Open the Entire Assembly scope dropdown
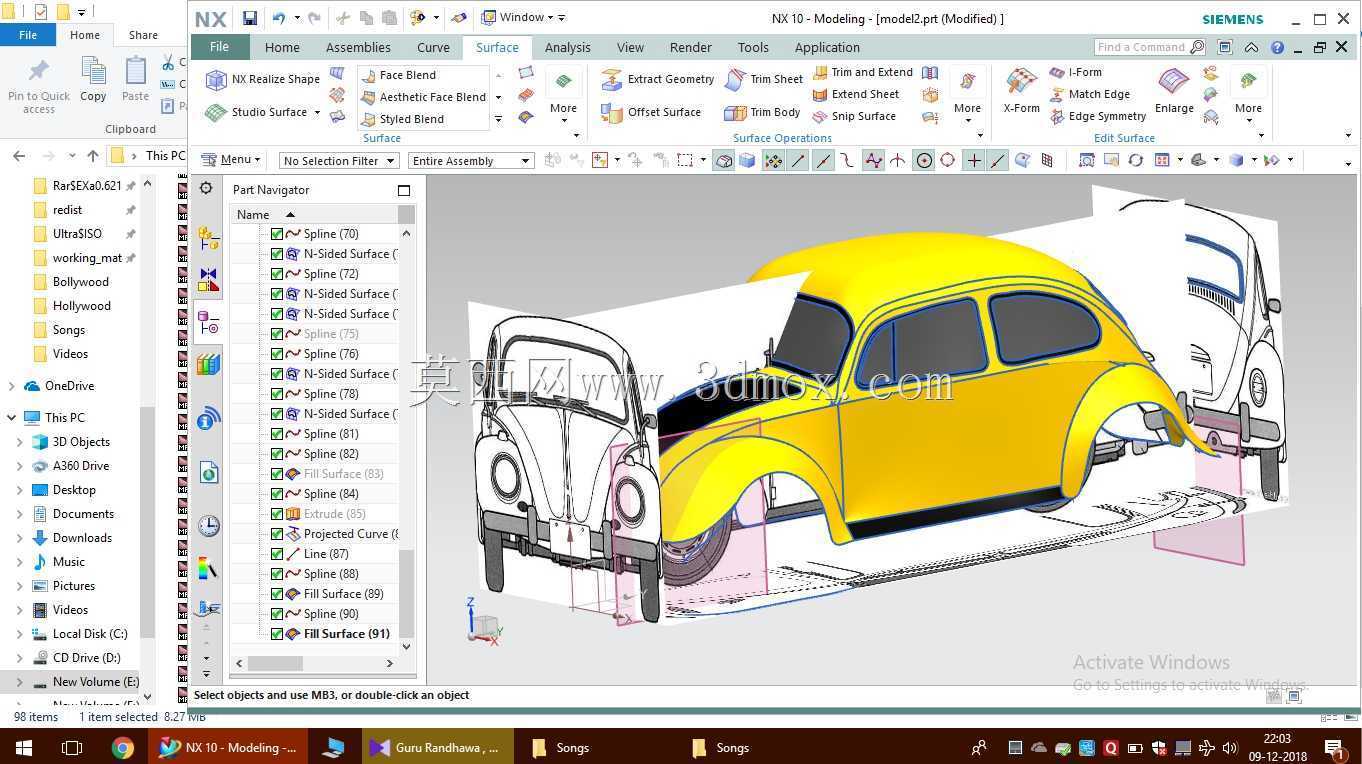 pos(471,160)
